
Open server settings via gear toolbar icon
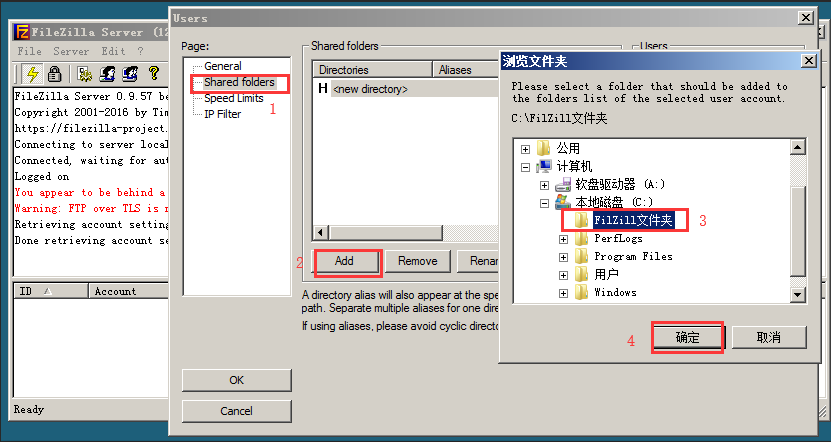click(x=84, y=74)
